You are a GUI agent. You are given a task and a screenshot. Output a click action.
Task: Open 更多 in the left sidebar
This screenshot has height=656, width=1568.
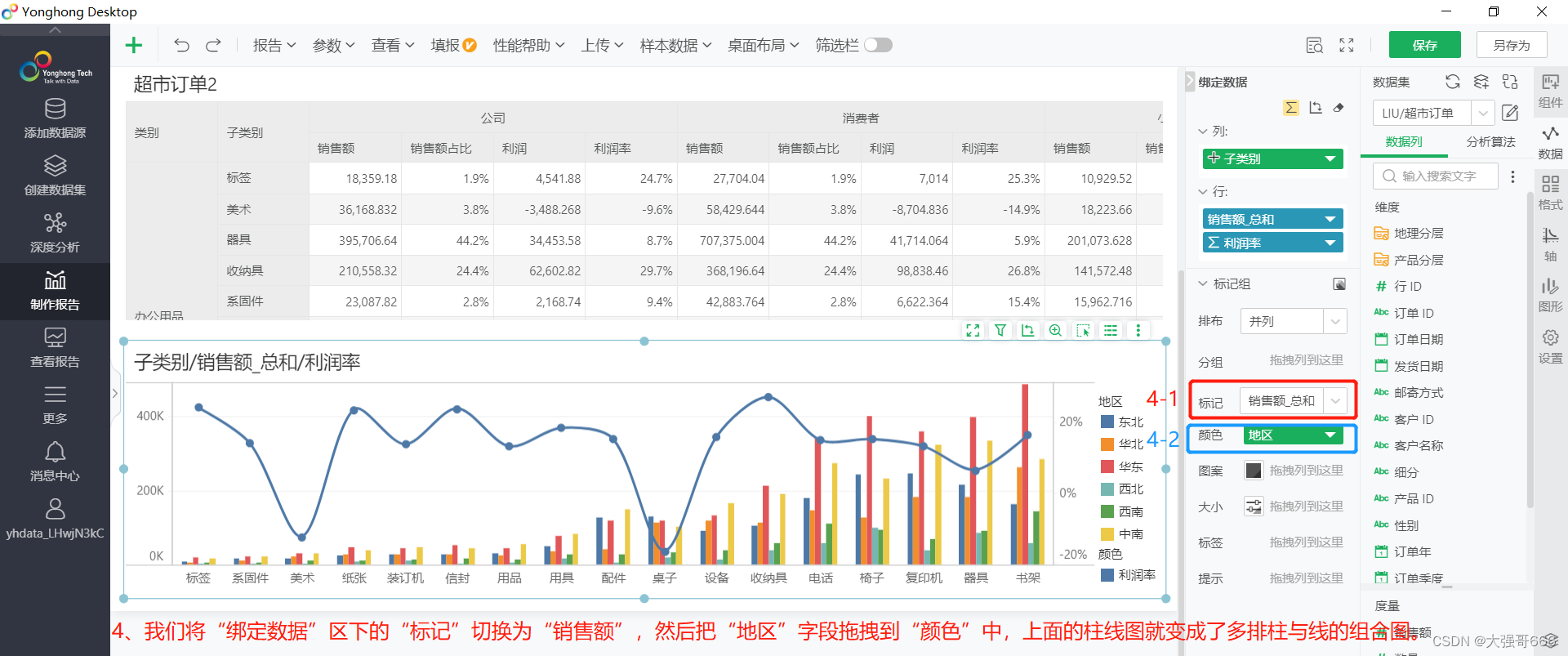point(55,405)
